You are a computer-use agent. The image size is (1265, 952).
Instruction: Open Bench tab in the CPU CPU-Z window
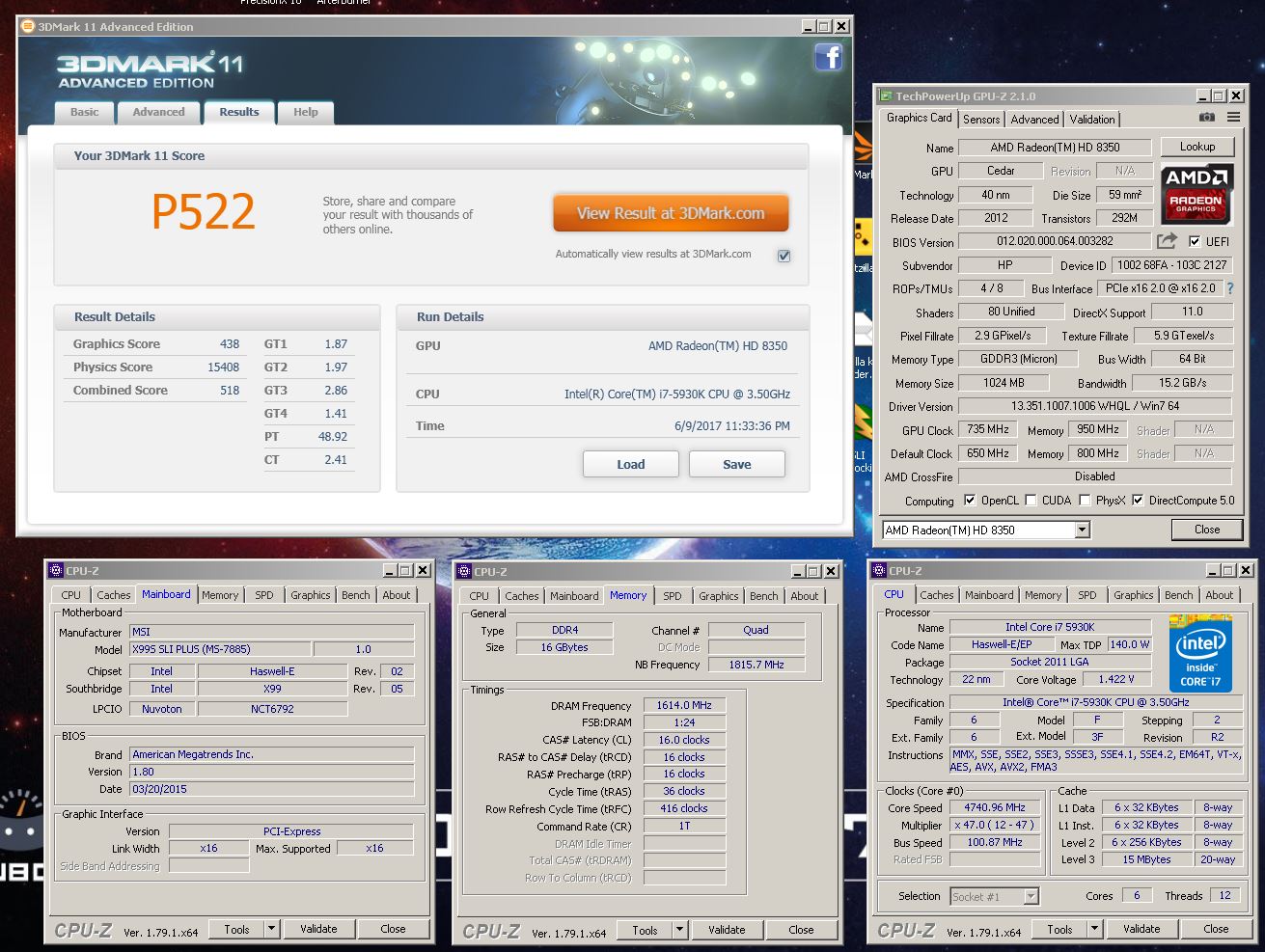pyautogui.click(x=1178, y=595)
